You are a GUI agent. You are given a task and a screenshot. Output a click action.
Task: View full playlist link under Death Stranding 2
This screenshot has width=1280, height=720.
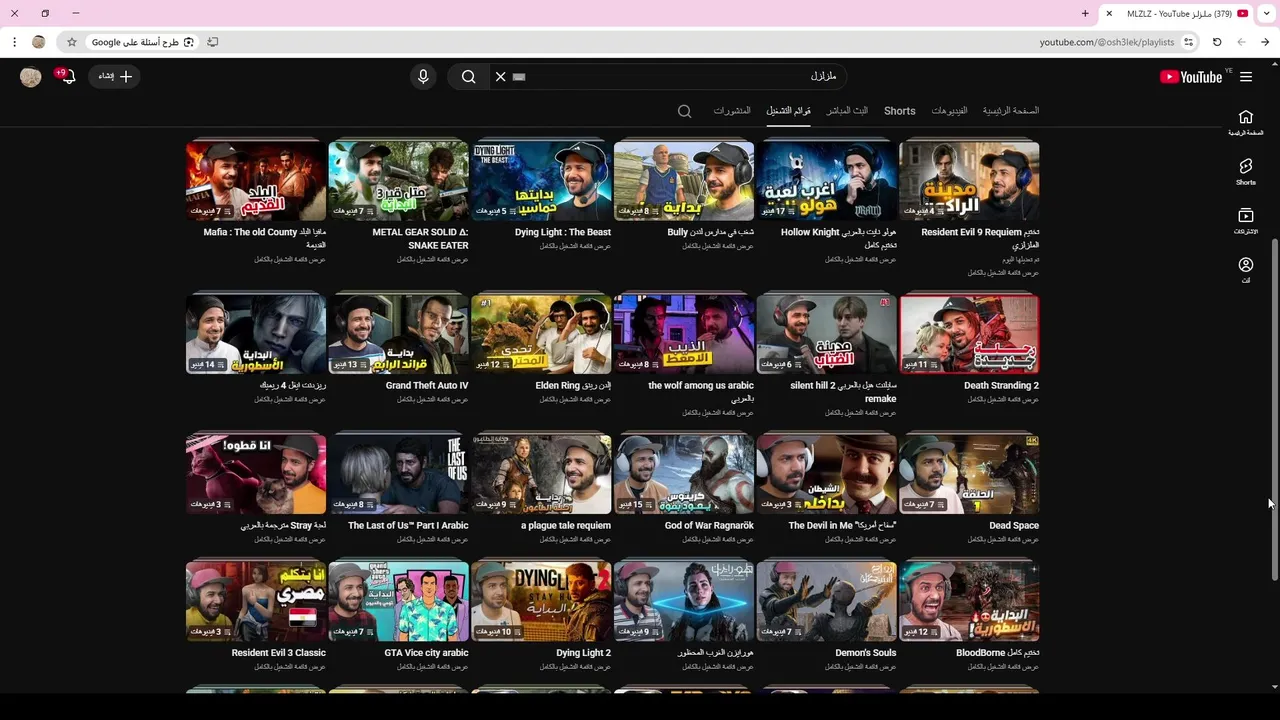pos(1003,399)
